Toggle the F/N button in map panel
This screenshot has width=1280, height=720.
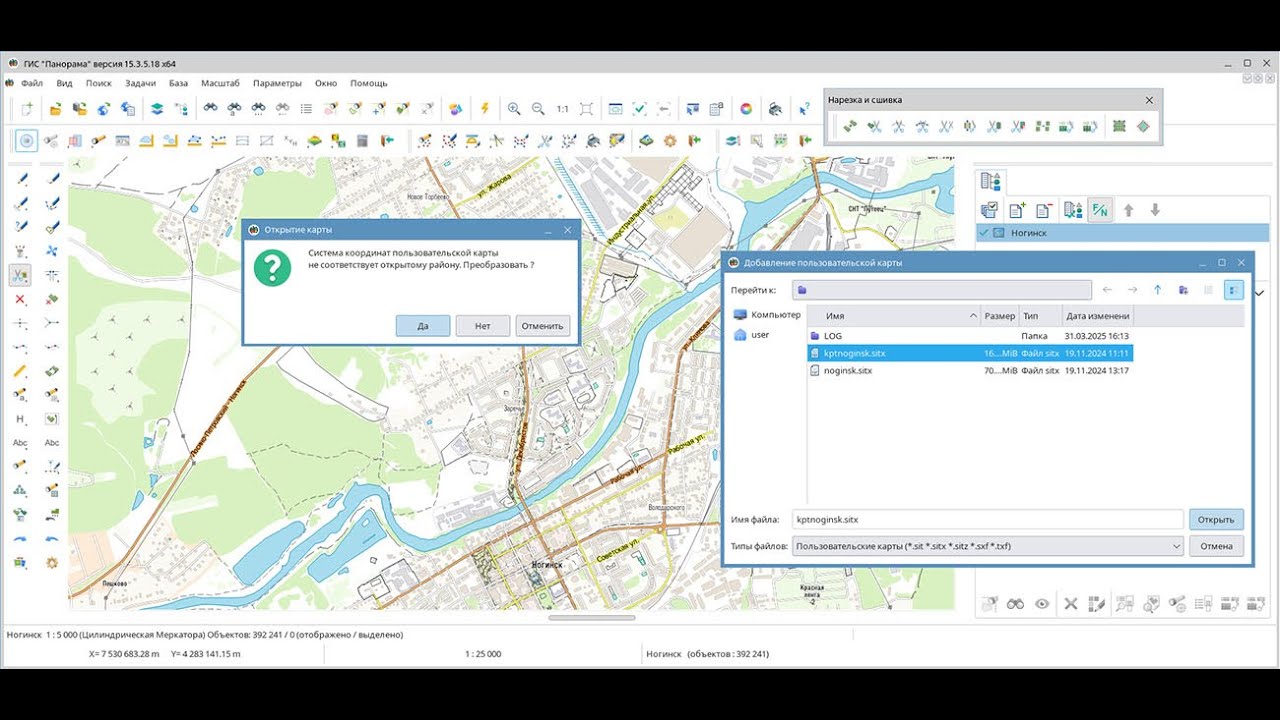[1100, 210]
